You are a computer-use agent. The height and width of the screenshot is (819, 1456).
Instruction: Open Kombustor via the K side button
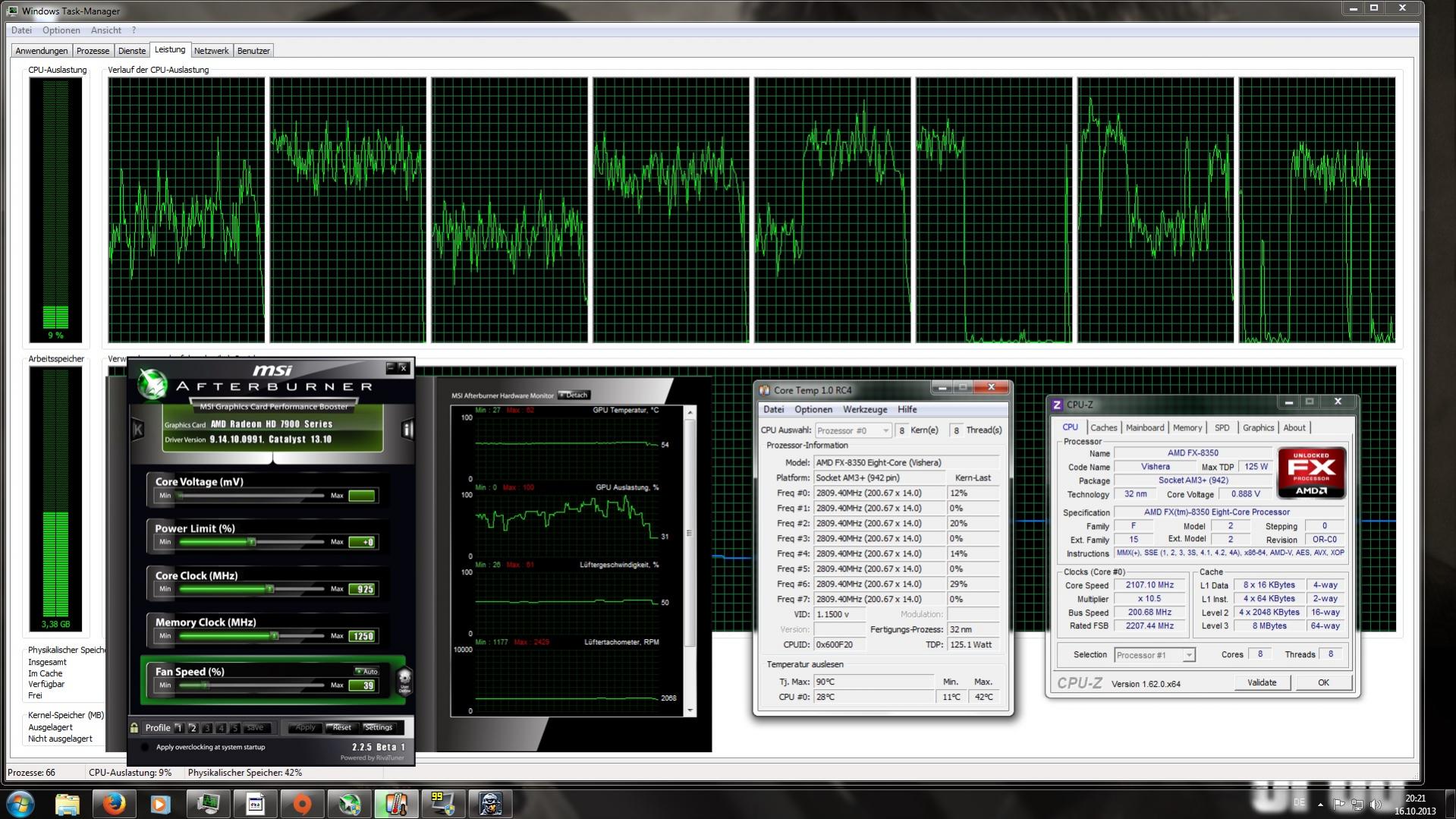[x=137, y=430]
